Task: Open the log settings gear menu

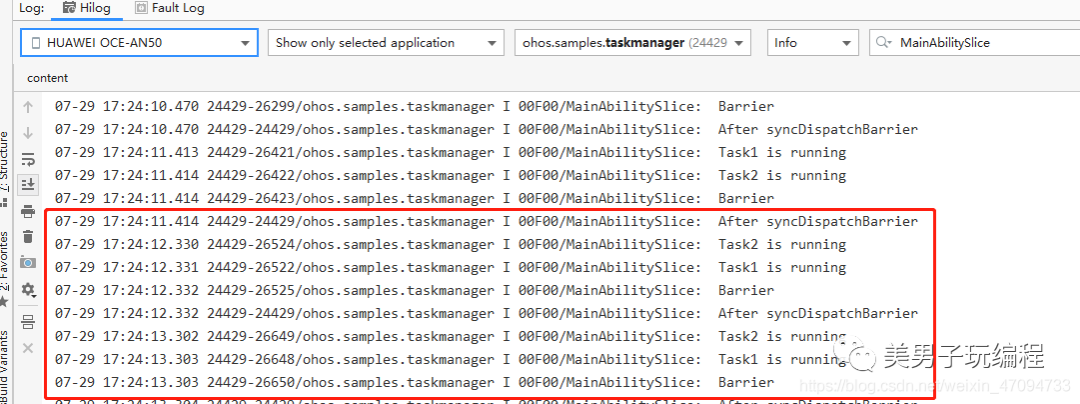Action: 28,288
